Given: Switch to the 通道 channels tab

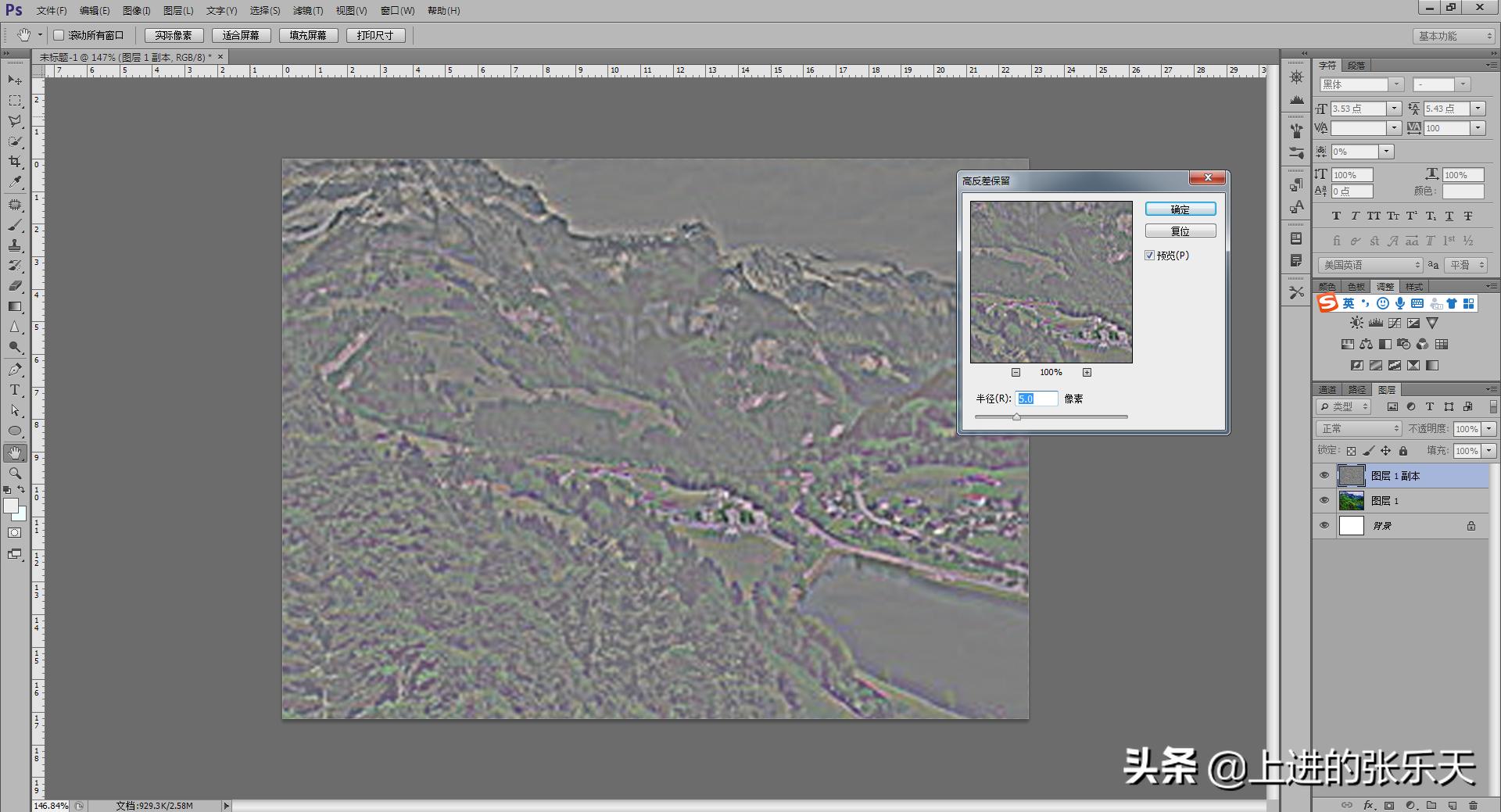Looking at the screenshot, I should pyautogui.click(x=1328, y=389).
